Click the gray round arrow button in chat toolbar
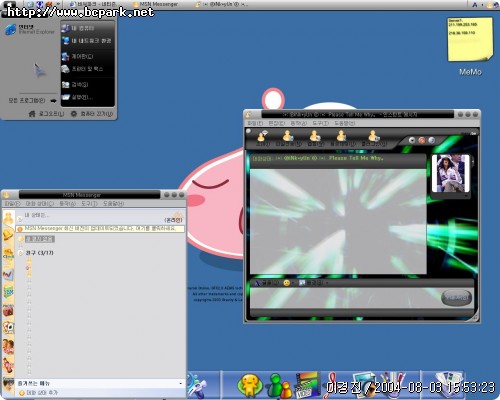Screen dimensions: 500x400 pyautogui.click(x=412, y=140)
